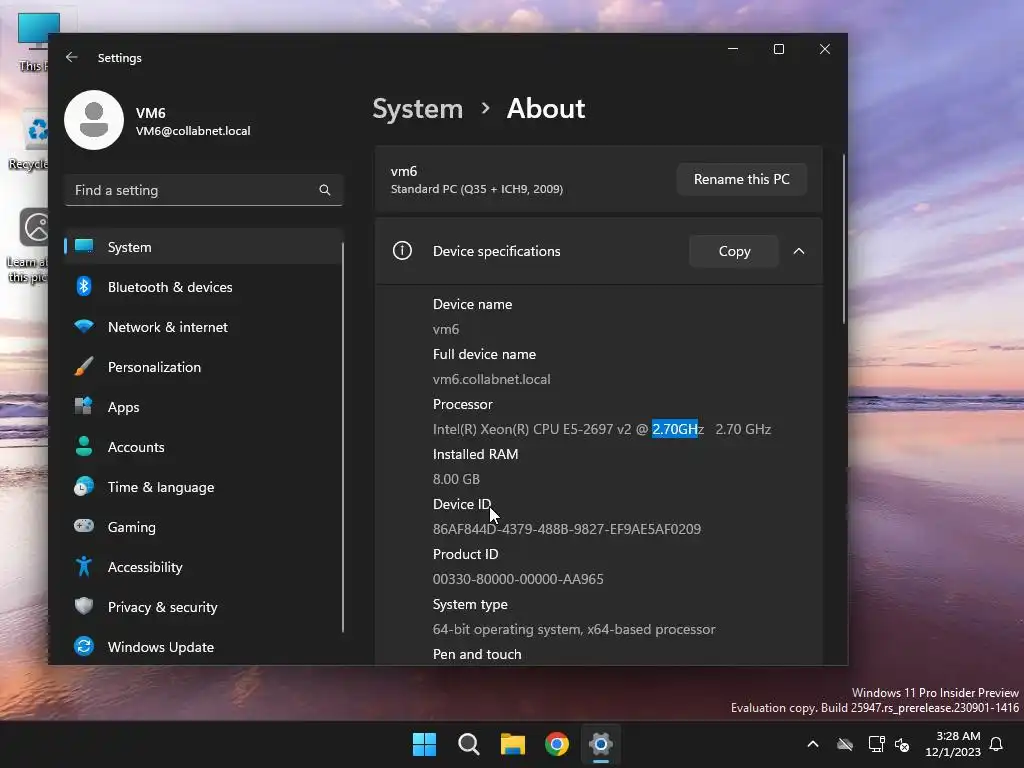
Task: Click the Apps icon in sidebar
Action: click(x=84, y=406)
